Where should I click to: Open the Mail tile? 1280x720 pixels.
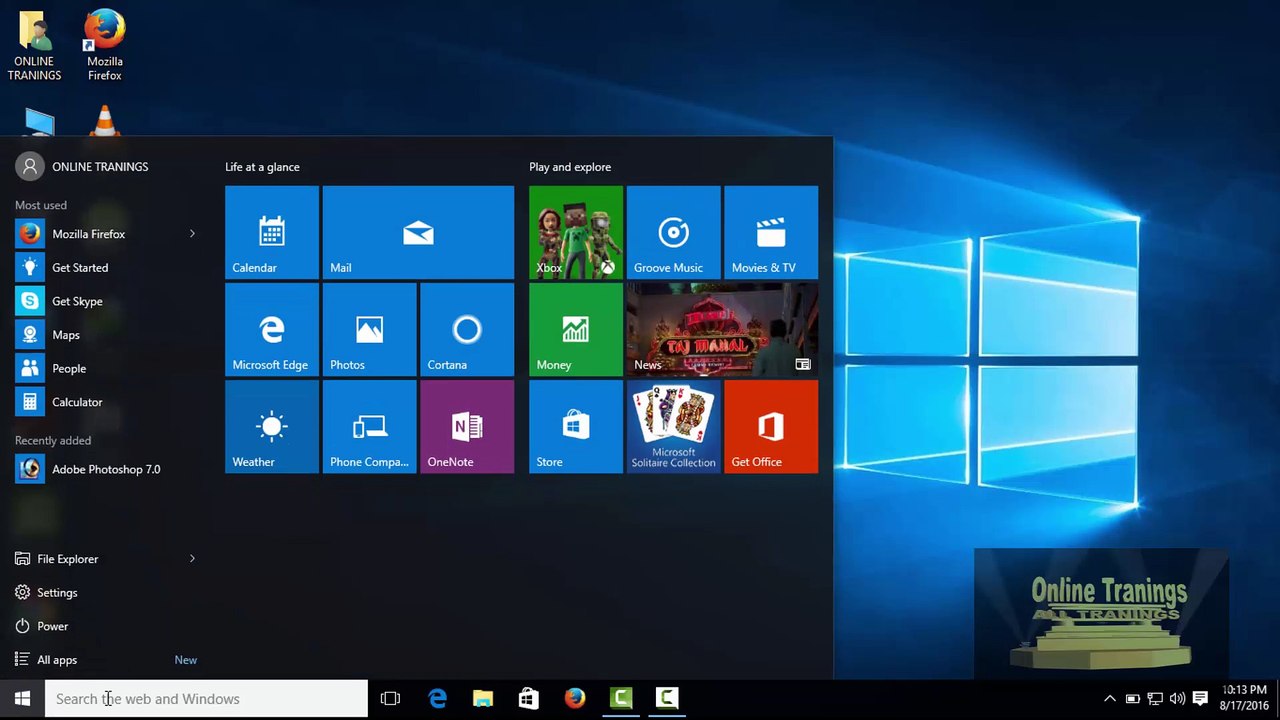point(418,232)
